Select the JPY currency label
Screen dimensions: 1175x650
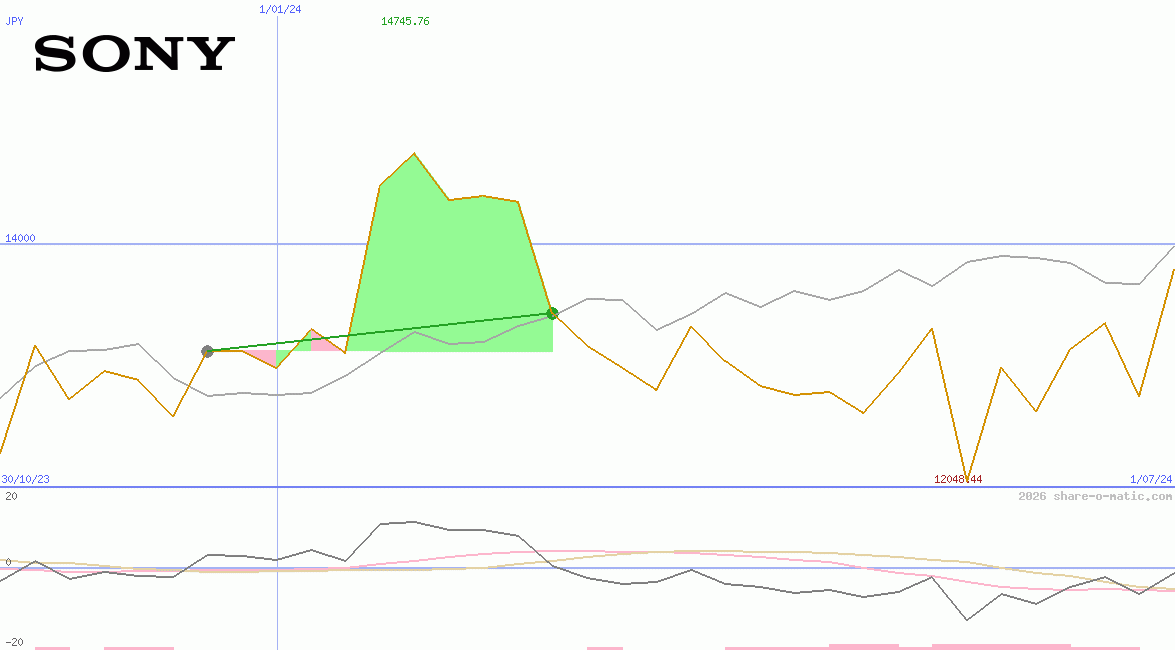click(14, 21)
